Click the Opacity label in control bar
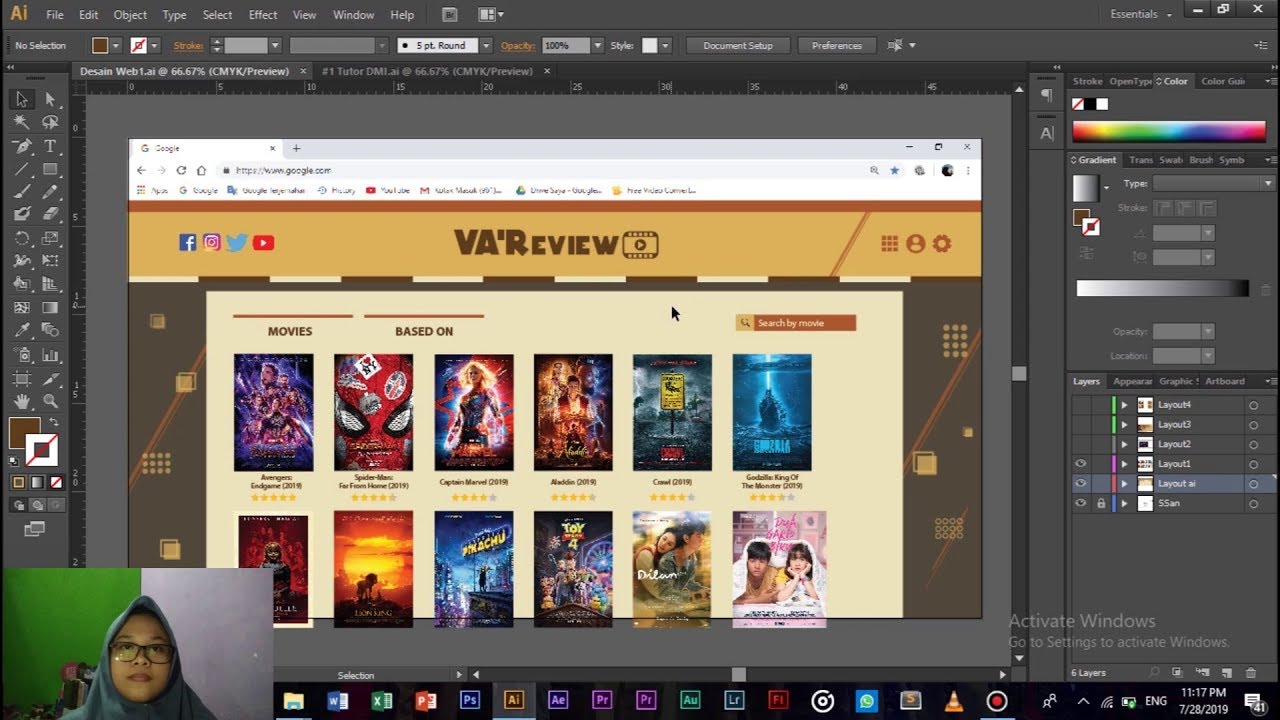Image resolution: width=1280 pixels, height=720 pixels. pyautogui.click(x=518, y=46)
